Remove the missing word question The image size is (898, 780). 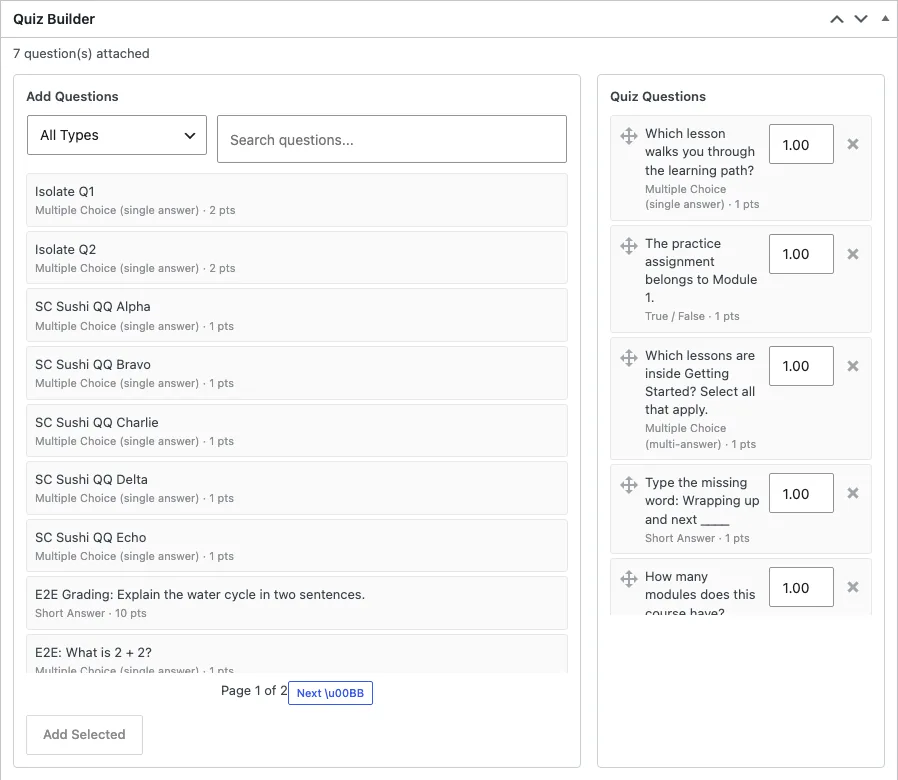click(853, 493)
